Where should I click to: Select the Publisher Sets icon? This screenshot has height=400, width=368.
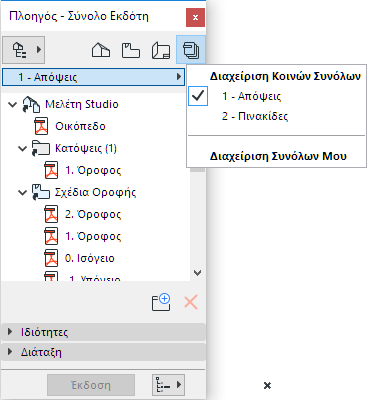191,50
